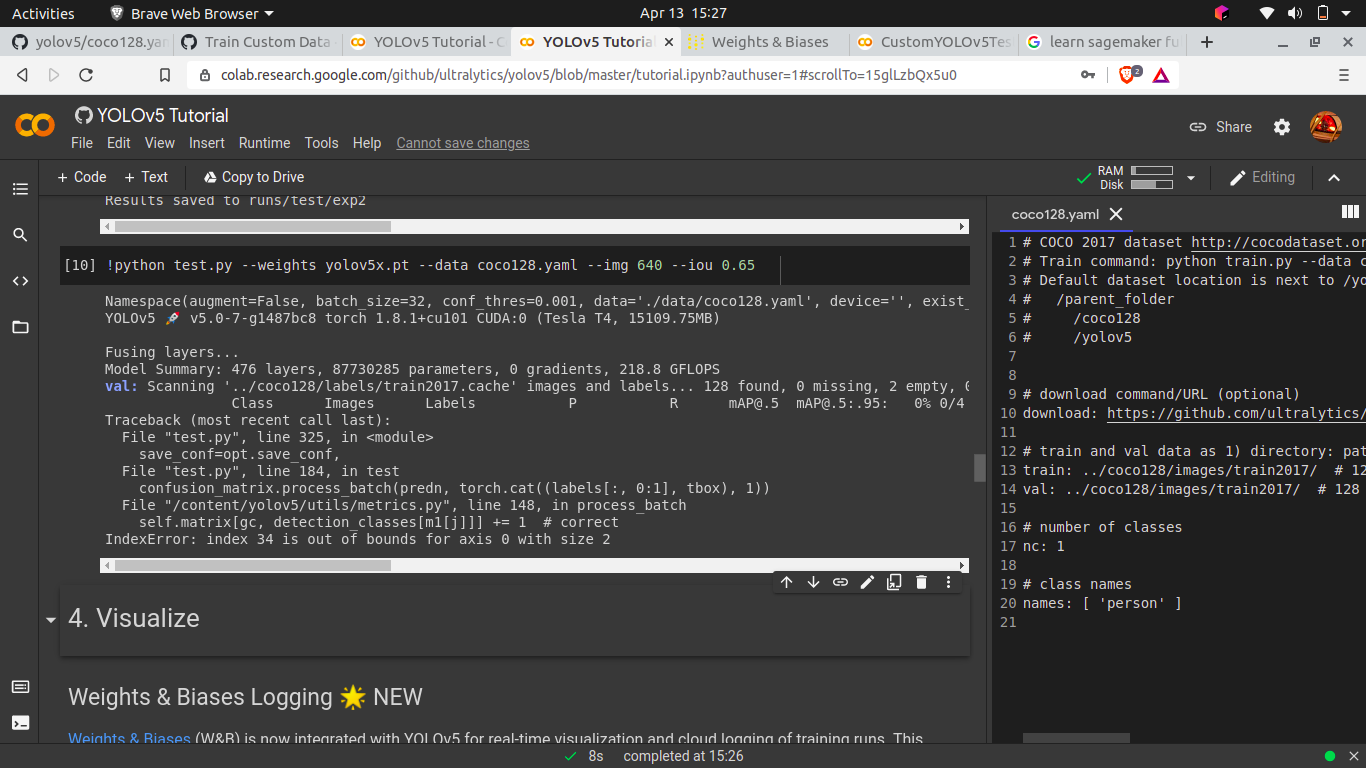Edit cell with pencil icon
Image resolution: width=1366 pixels, height=768 pixels.
868,582
